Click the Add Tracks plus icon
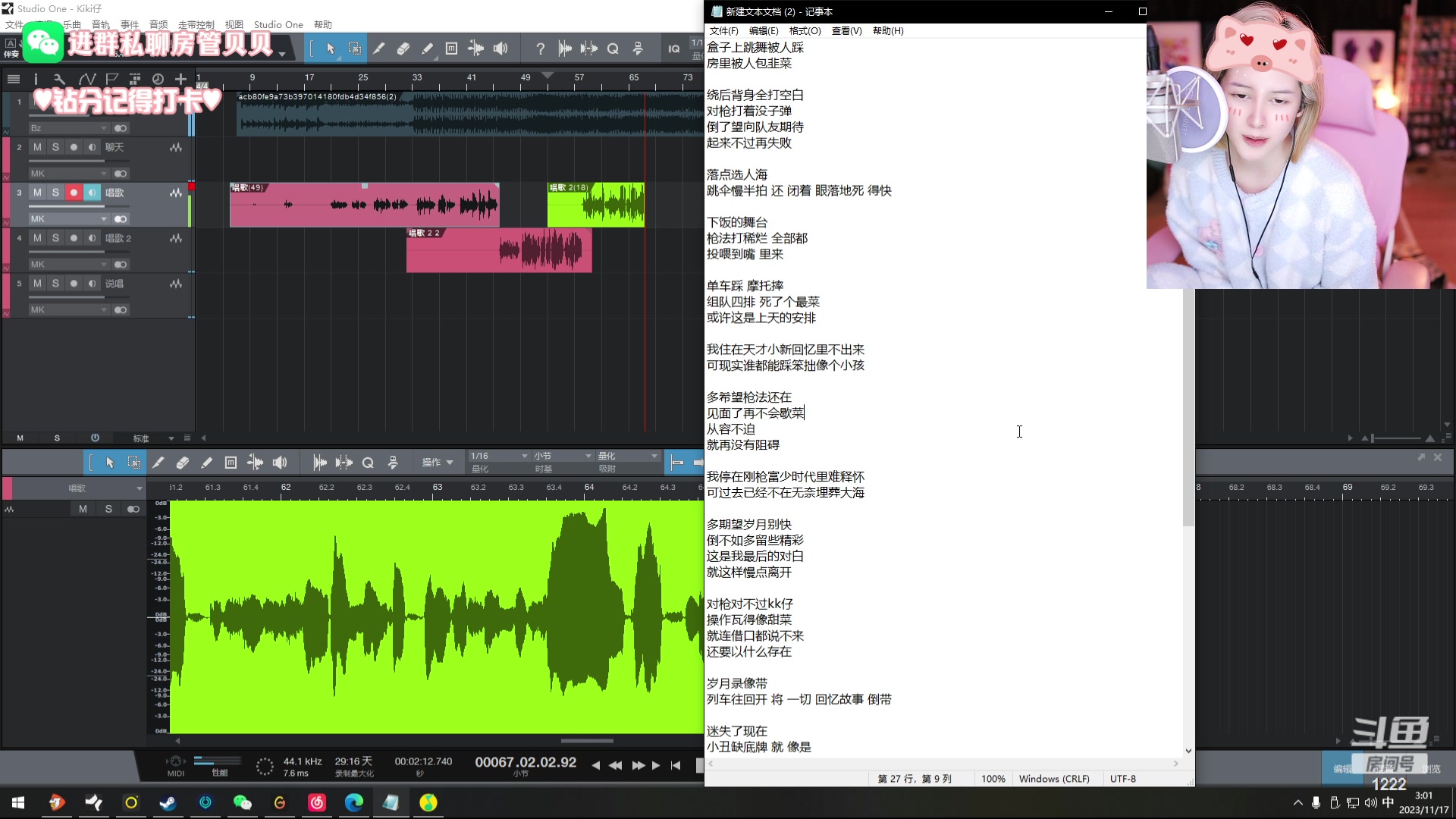 click(180, 79)
